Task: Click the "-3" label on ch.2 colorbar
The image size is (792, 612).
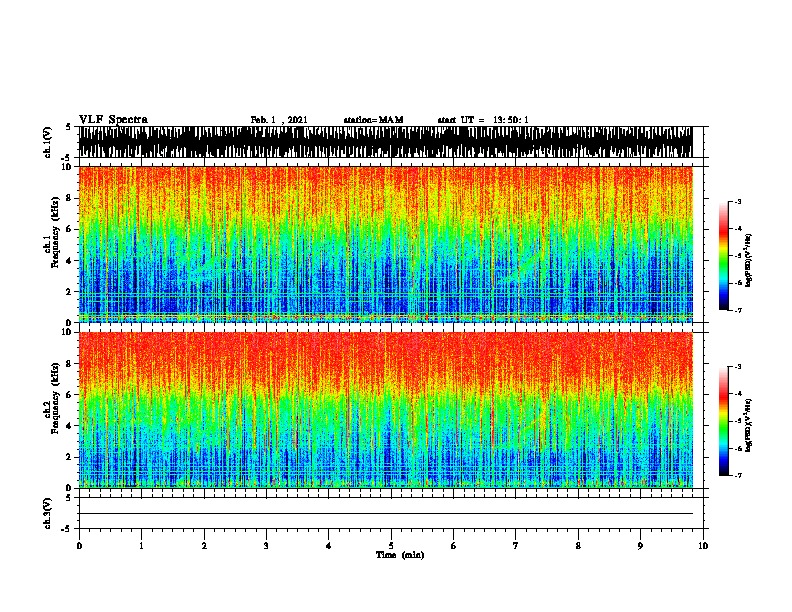Action: 738,367
